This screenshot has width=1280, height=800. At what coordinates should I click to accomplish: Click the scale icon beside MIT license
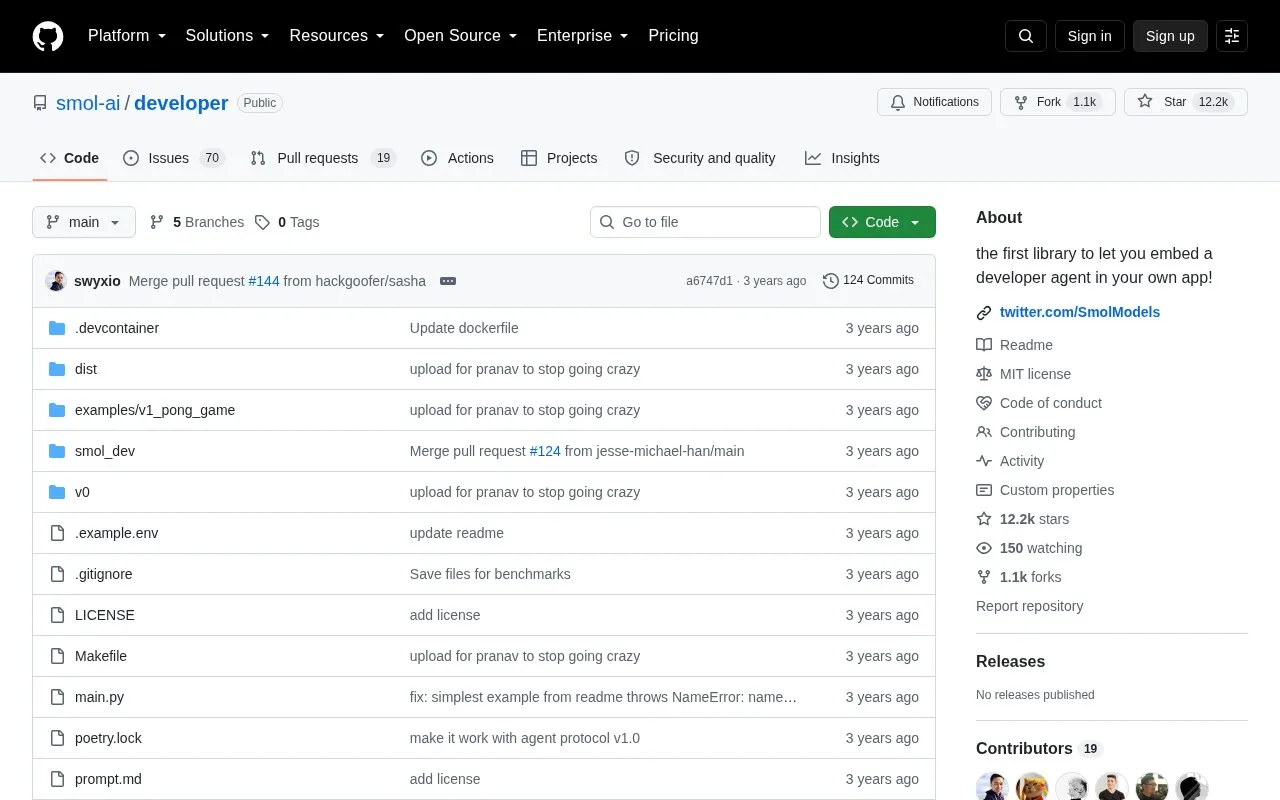(984, 374)
